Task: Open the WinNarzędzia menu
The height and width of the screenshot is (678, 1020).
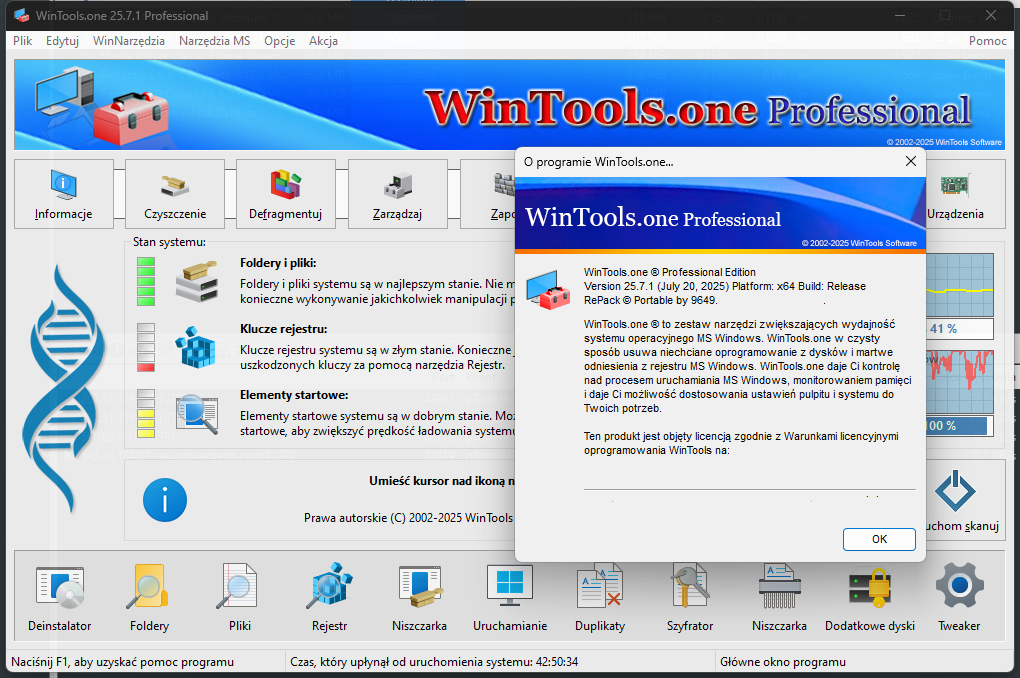Action: pyautogui.click(x=129, y=40)
